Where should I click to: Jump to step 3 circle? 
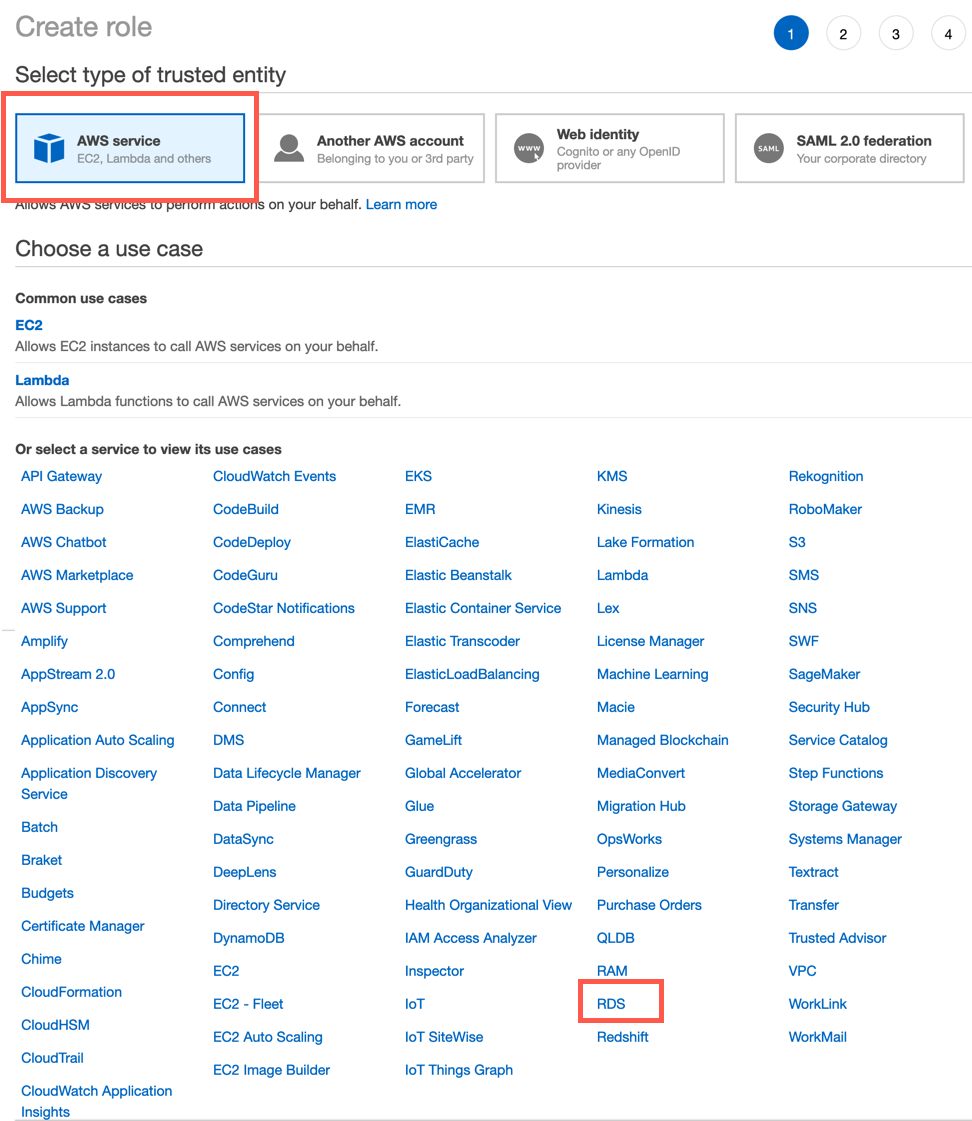pyautogui.click(x=895, y=34)
